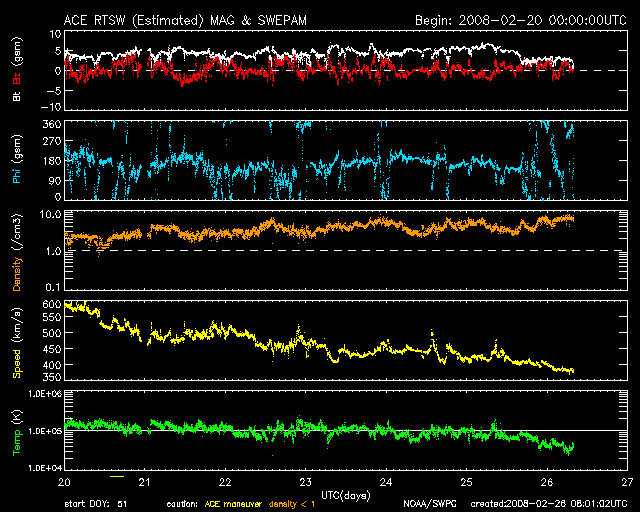Click the 'Phi (gsm)' axis label
640x512 pixels.
coord(17,159)
